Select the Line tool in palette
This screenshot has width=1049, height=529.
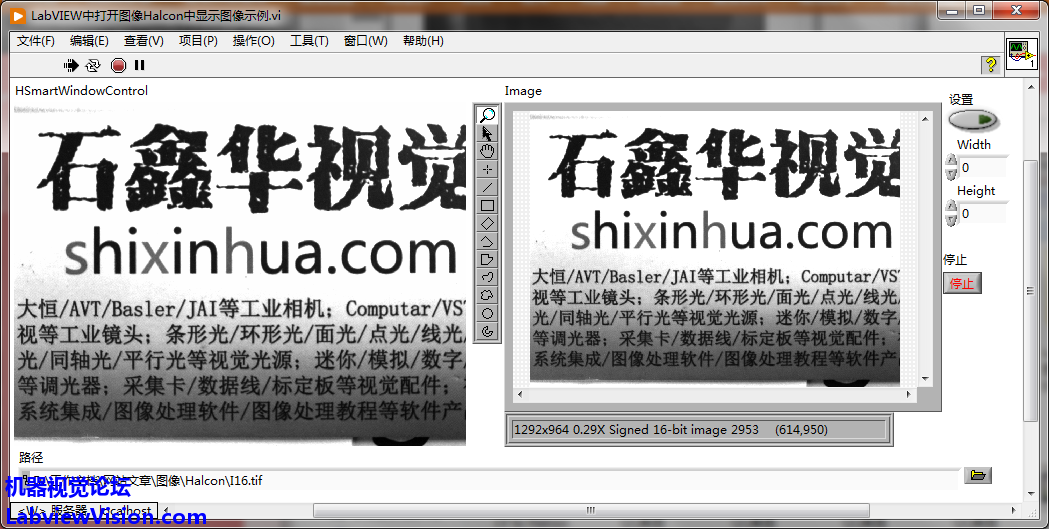tap(487, 187)
